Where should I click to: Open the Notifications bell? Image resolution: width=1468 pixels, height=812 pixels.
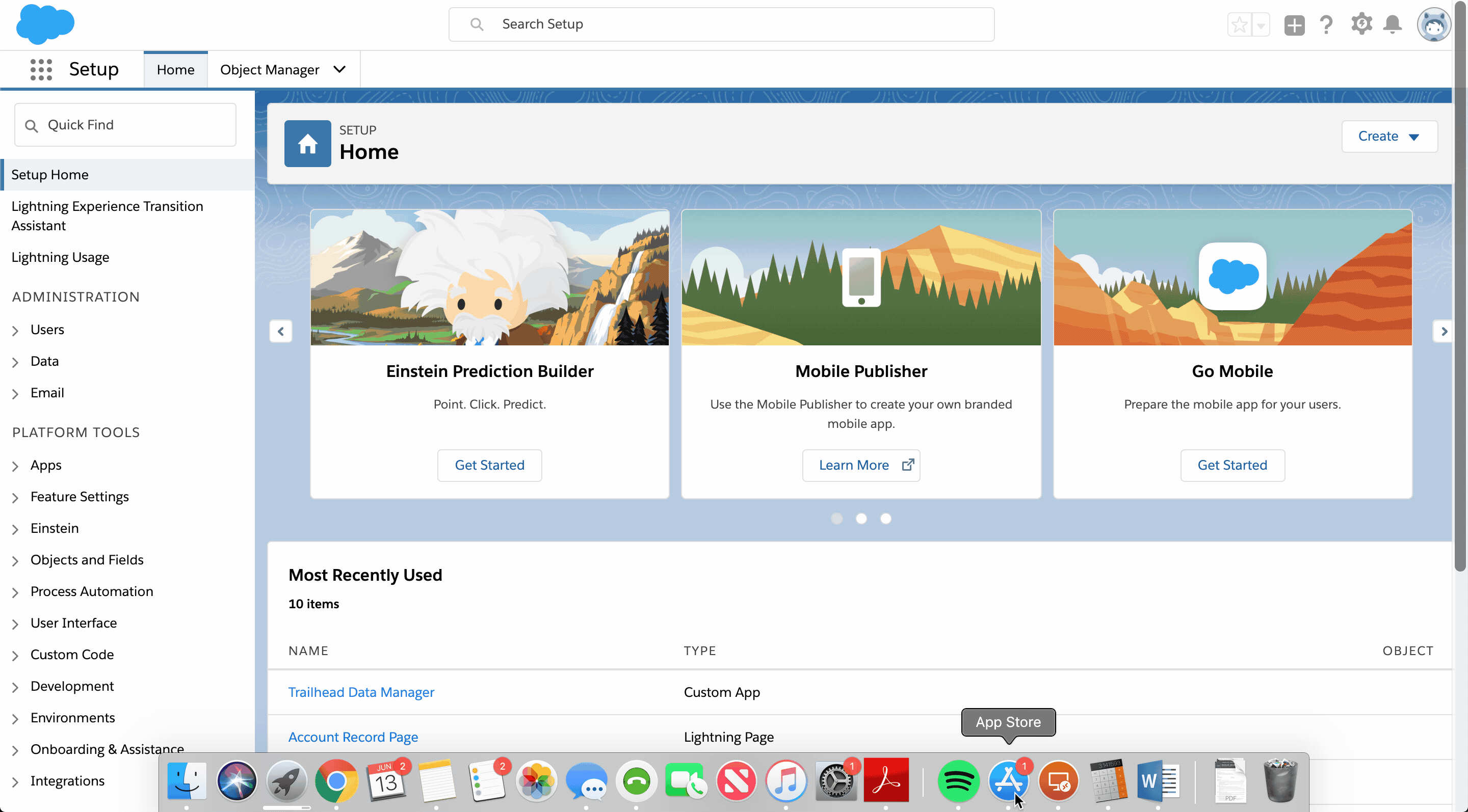[x=1392, y=24]
